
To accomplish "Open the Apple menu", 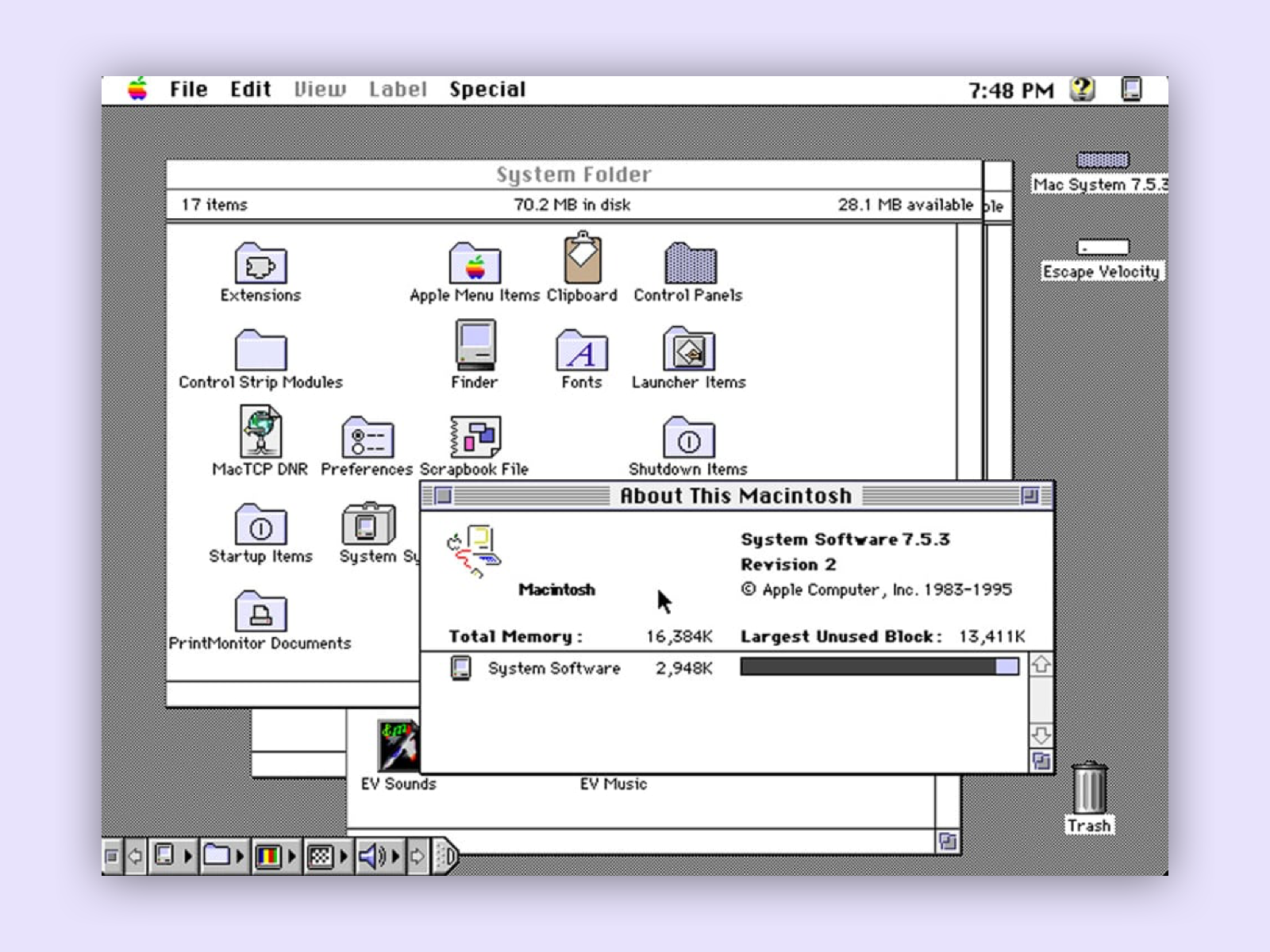I will tap(137, 90).
